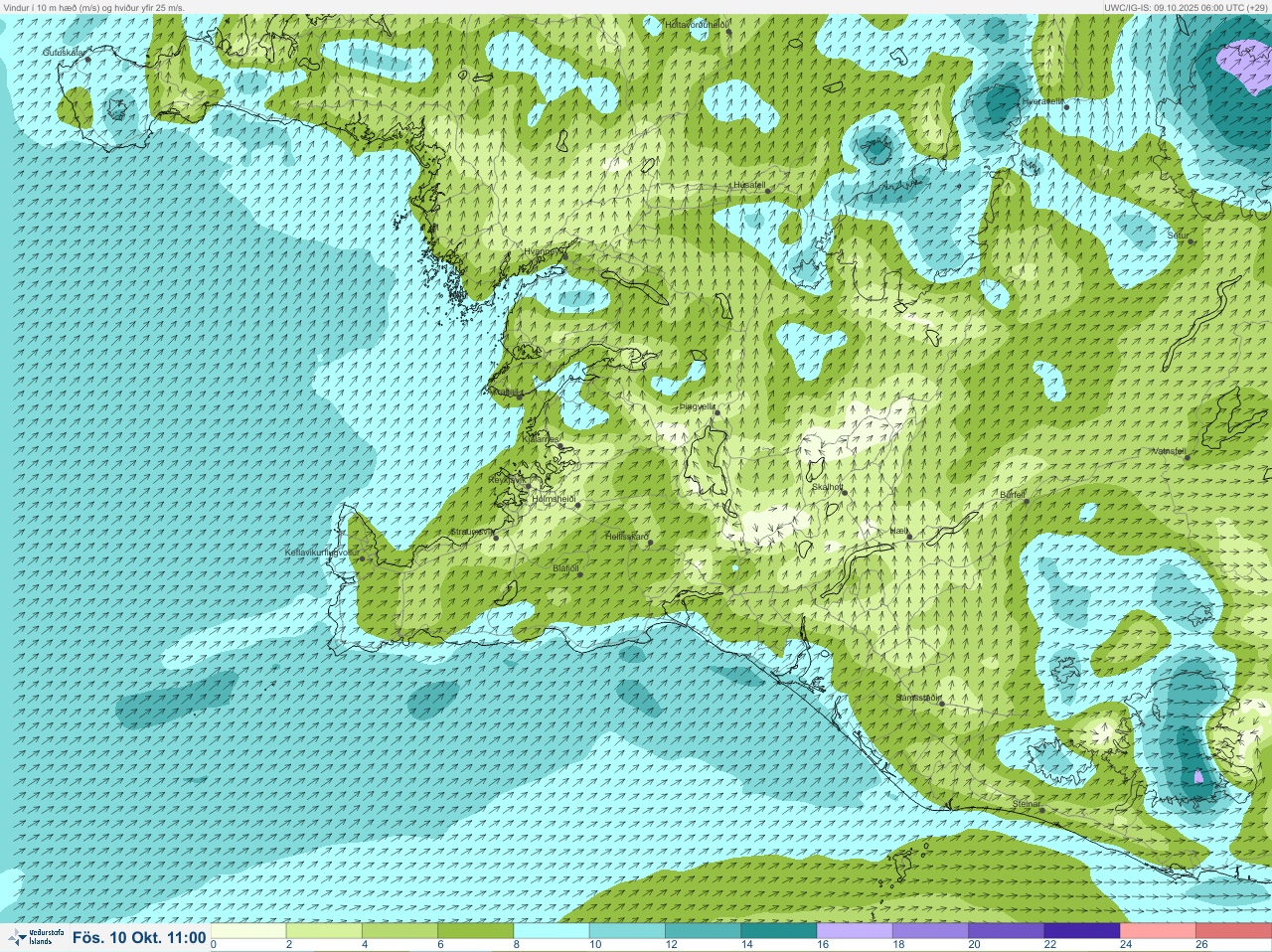This screenshot has height=952, width=1272.
Task: Click the Þingvellir station label
Action: (x=697, y=406)
